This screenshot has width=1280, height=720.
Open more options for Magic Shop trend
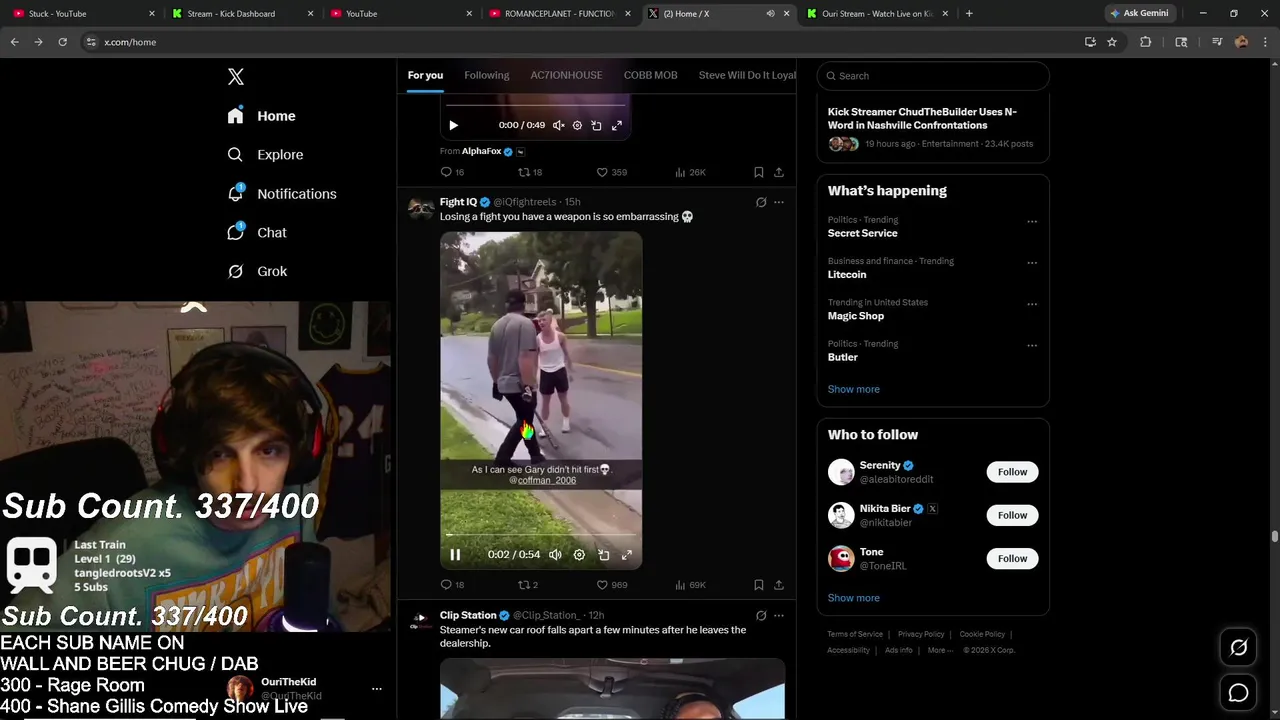point(1032,304)
